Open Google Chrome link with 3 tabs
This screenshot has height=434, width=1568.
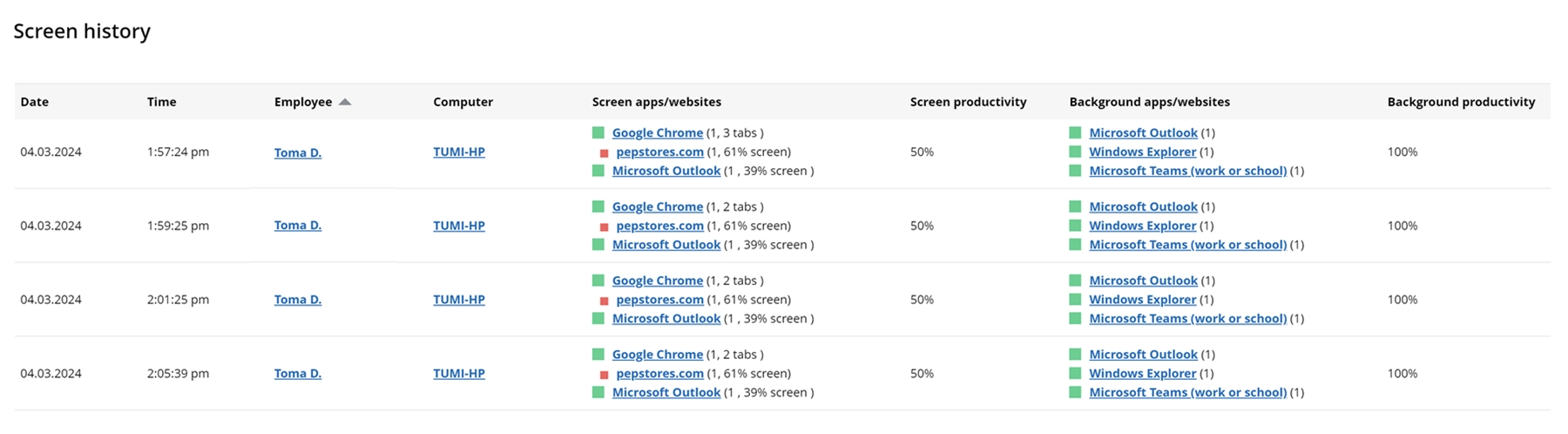(x=657, y=132)
